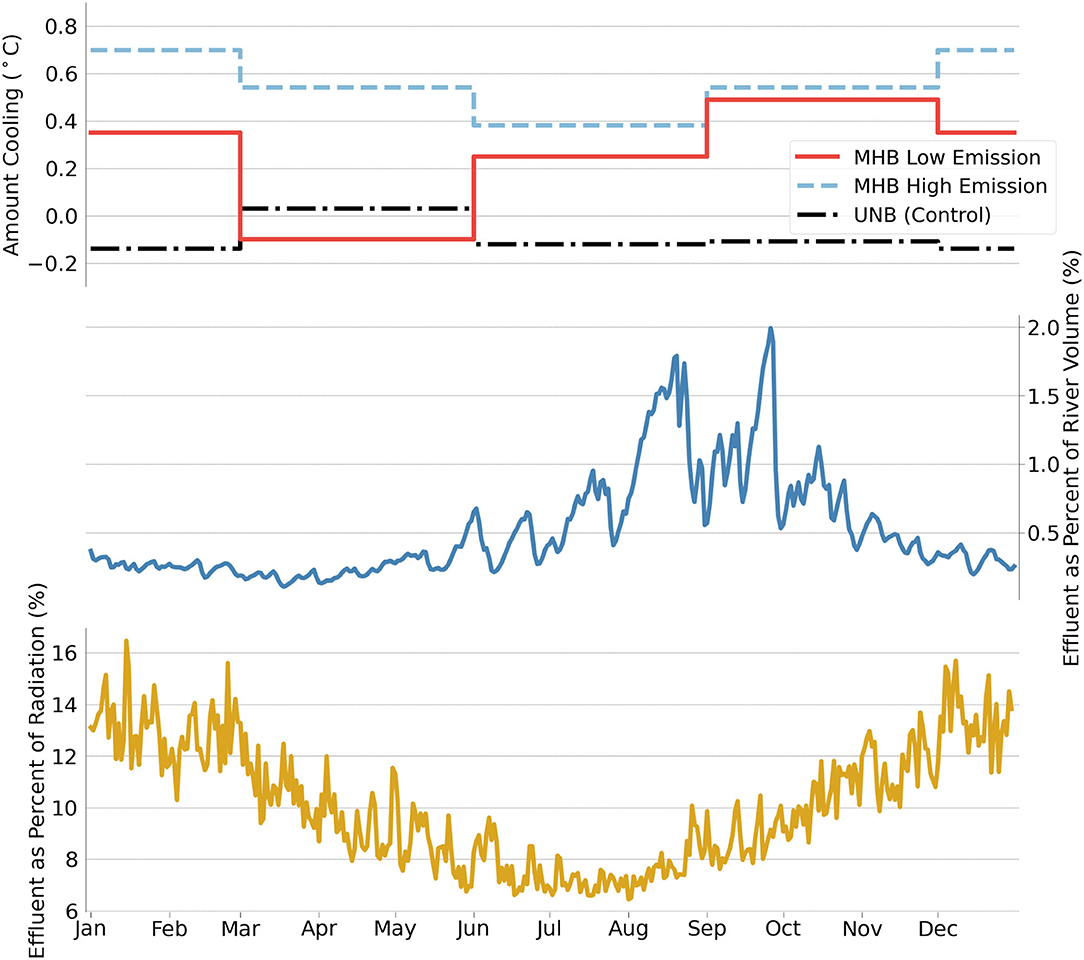Click the "Feb" month label
1084x960 pixels.
[x=169, y=929]
